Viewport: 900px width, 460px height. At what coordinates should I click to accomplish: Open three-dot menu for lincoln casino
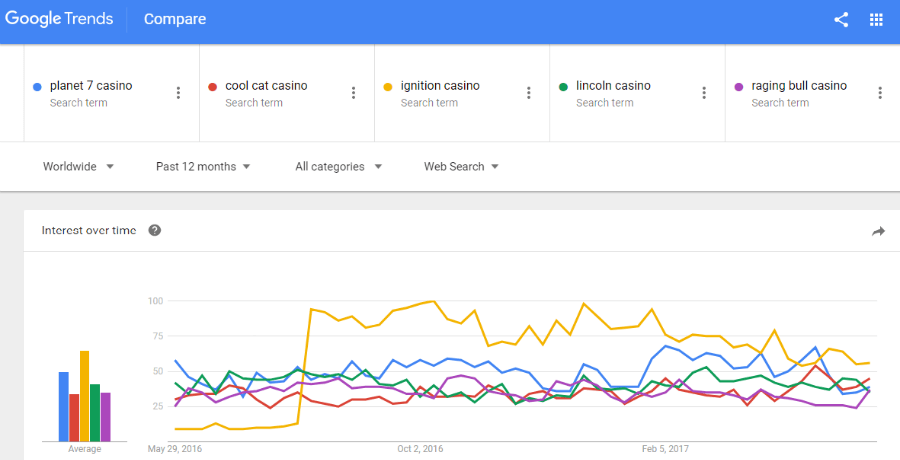point(704,93)
